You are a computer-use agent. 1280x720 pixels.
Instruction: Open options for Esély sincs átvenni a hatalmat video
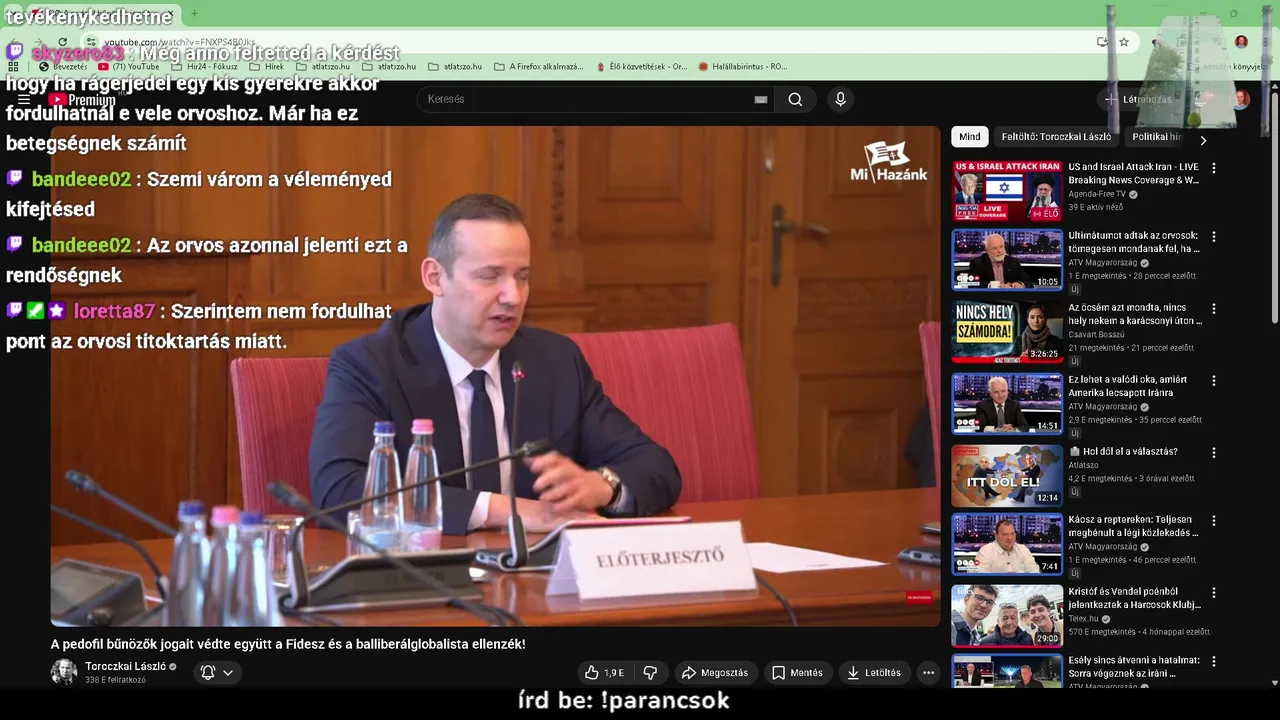click(x=1214, y=662)
